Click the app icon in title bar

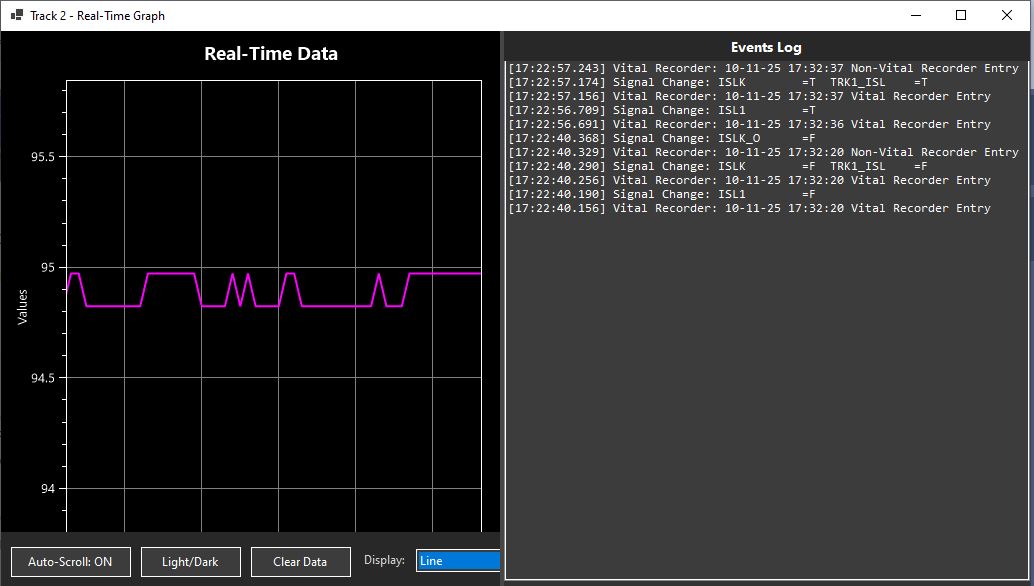click(16, 15)
